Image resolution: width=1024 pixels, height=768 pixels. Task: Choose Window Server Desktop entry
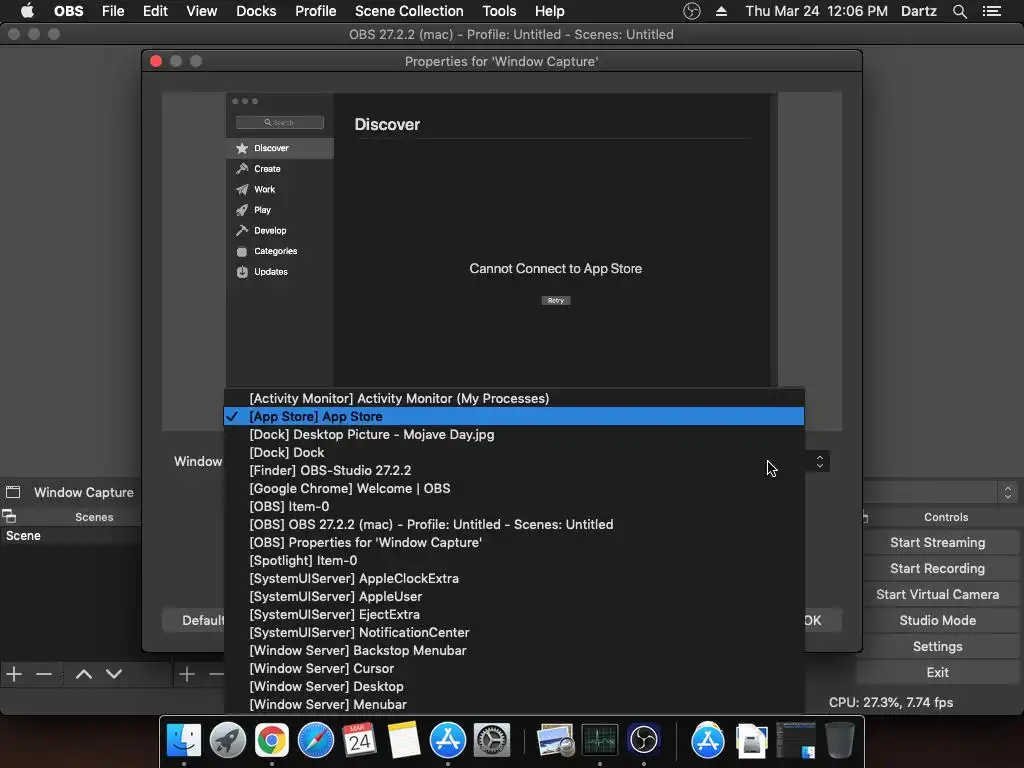(x=514, y=686)
